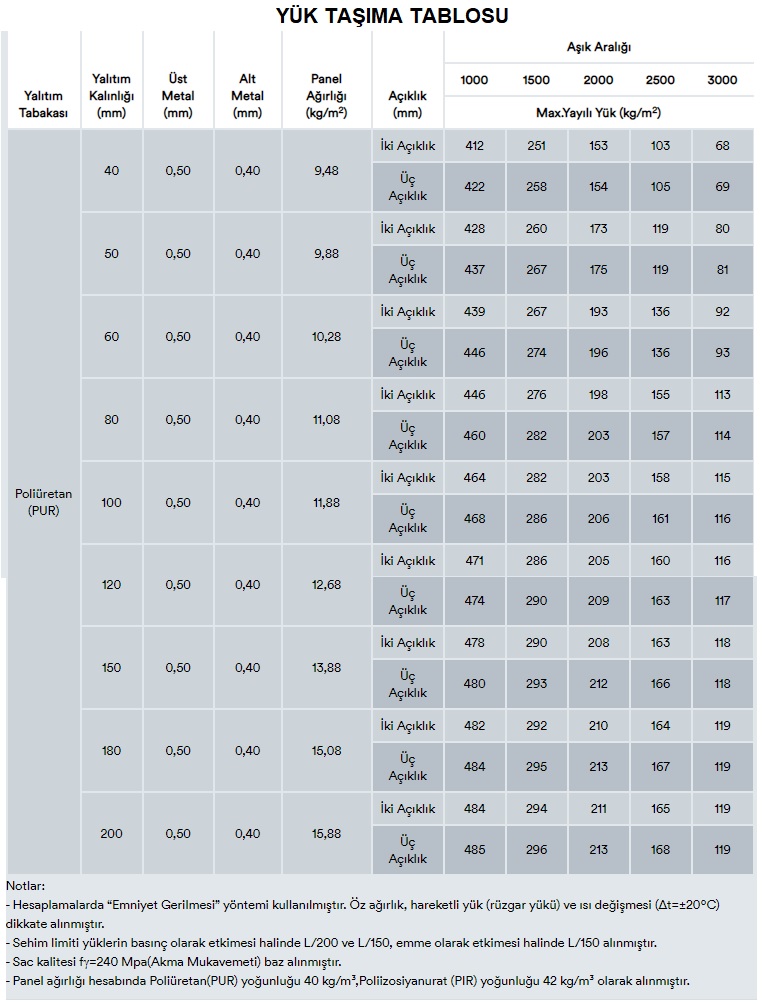
Task: Select the Panel Ağırlığı header cell
Action: tap(327, 95)
